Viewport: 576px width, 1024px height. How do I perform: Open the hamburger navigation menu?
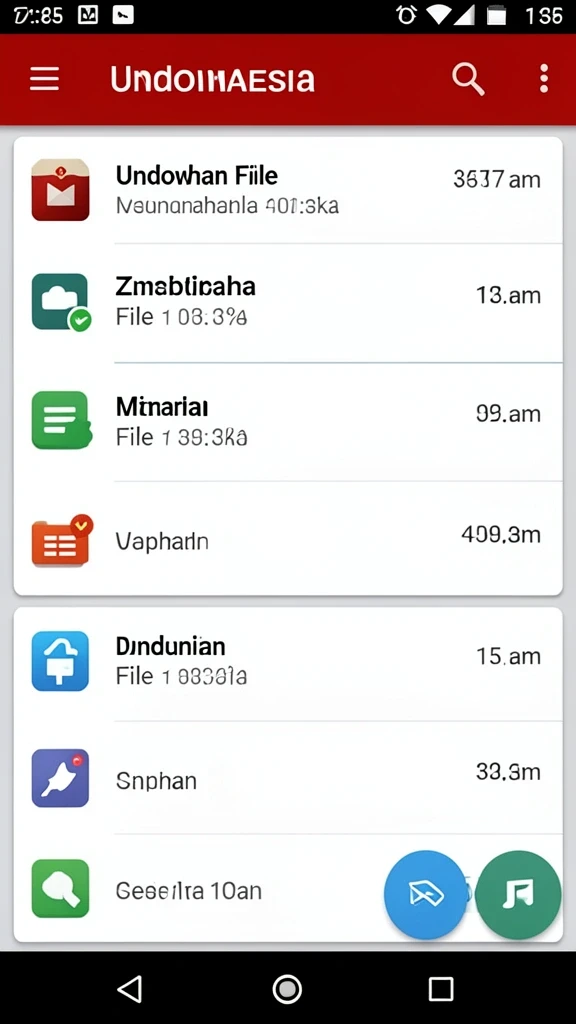pos(44,79)
